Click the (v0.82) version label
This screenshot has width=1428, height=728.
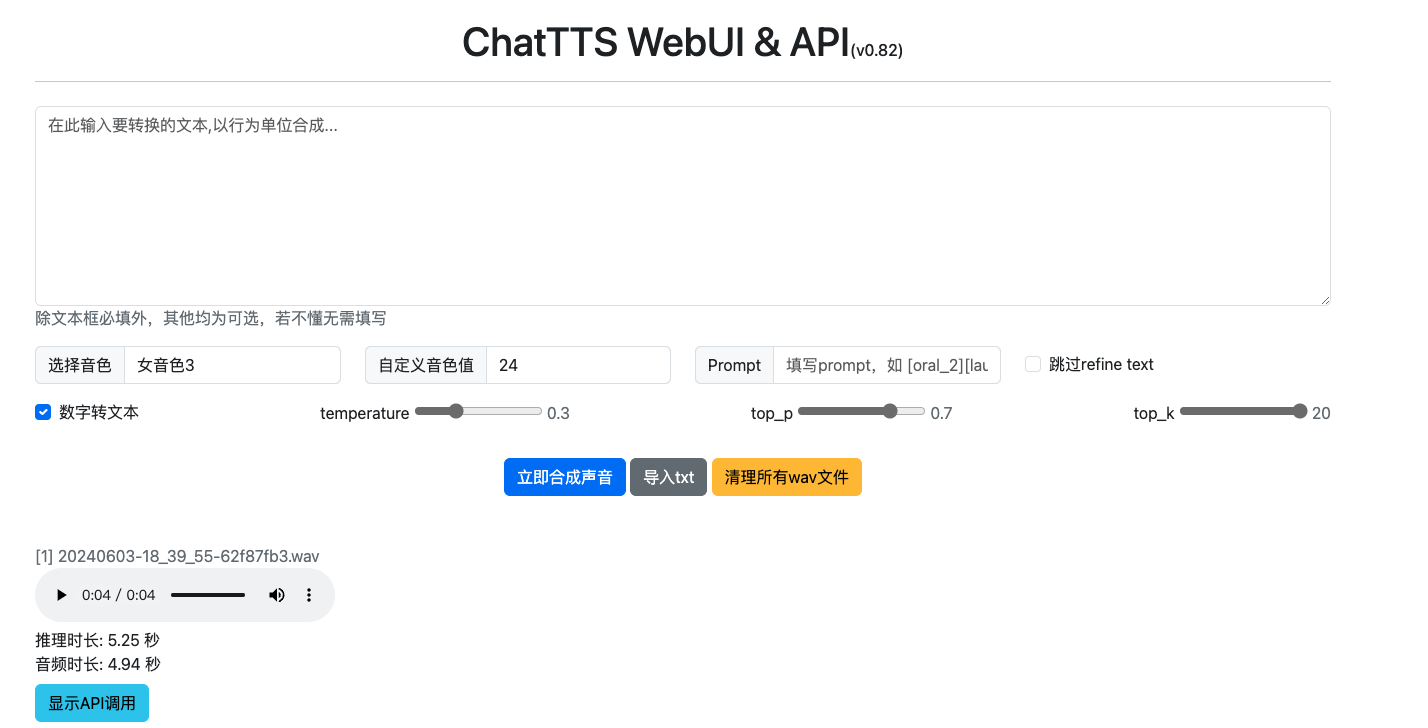(x=877, y=50)
